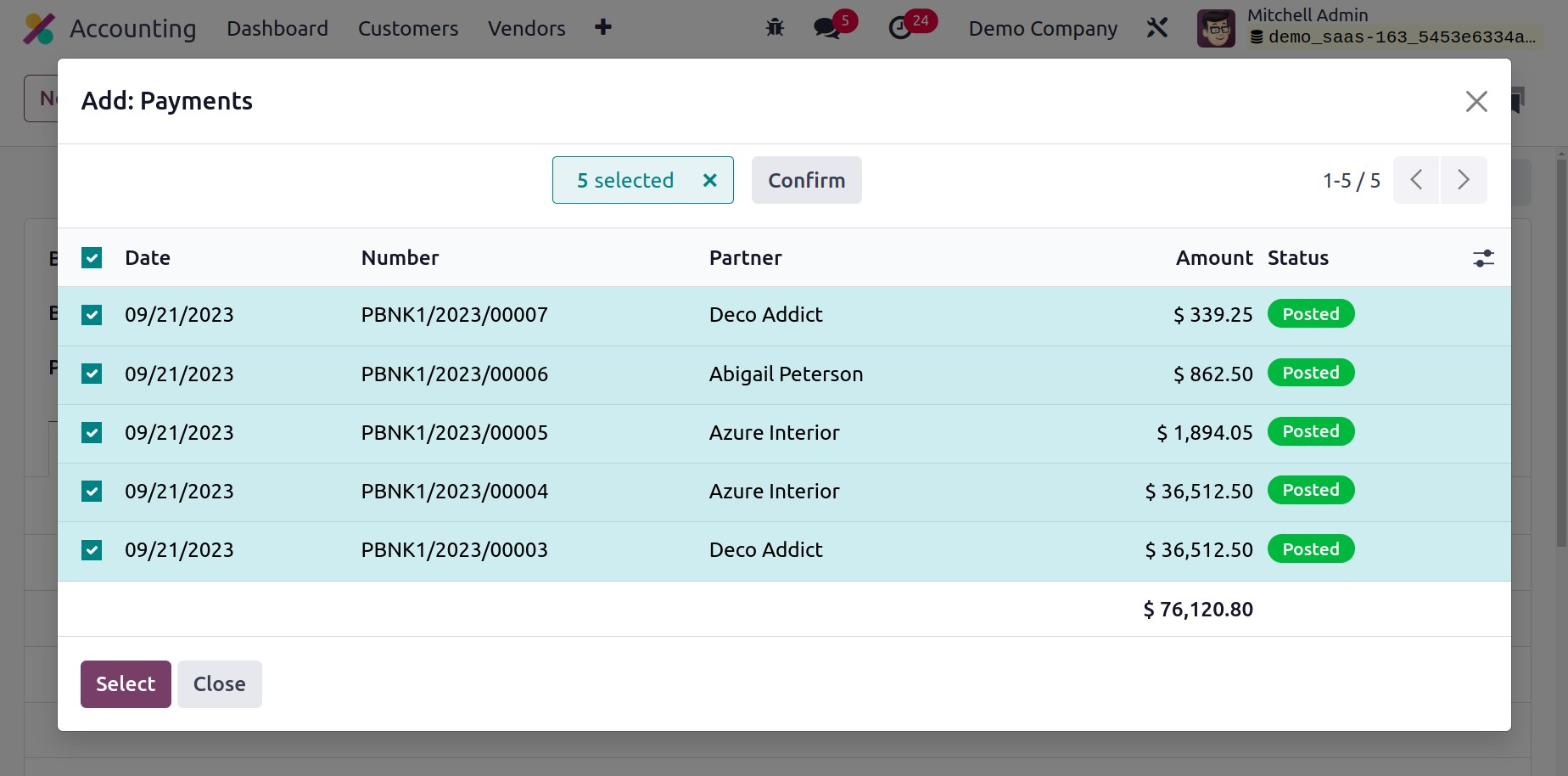Toggle the select-all header checkbox
1568x776 pixels.
(92, 258)
